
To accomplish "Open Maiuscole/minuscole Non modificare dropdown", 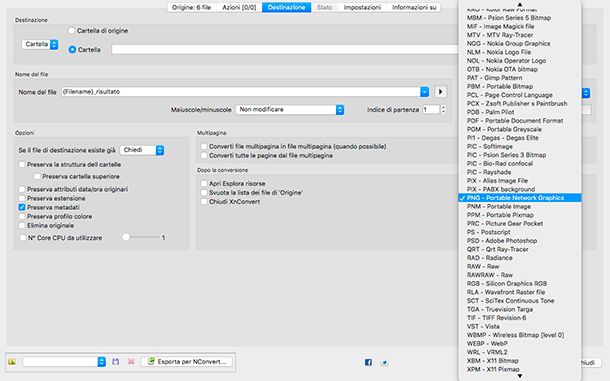I will (x=290, y=110).
